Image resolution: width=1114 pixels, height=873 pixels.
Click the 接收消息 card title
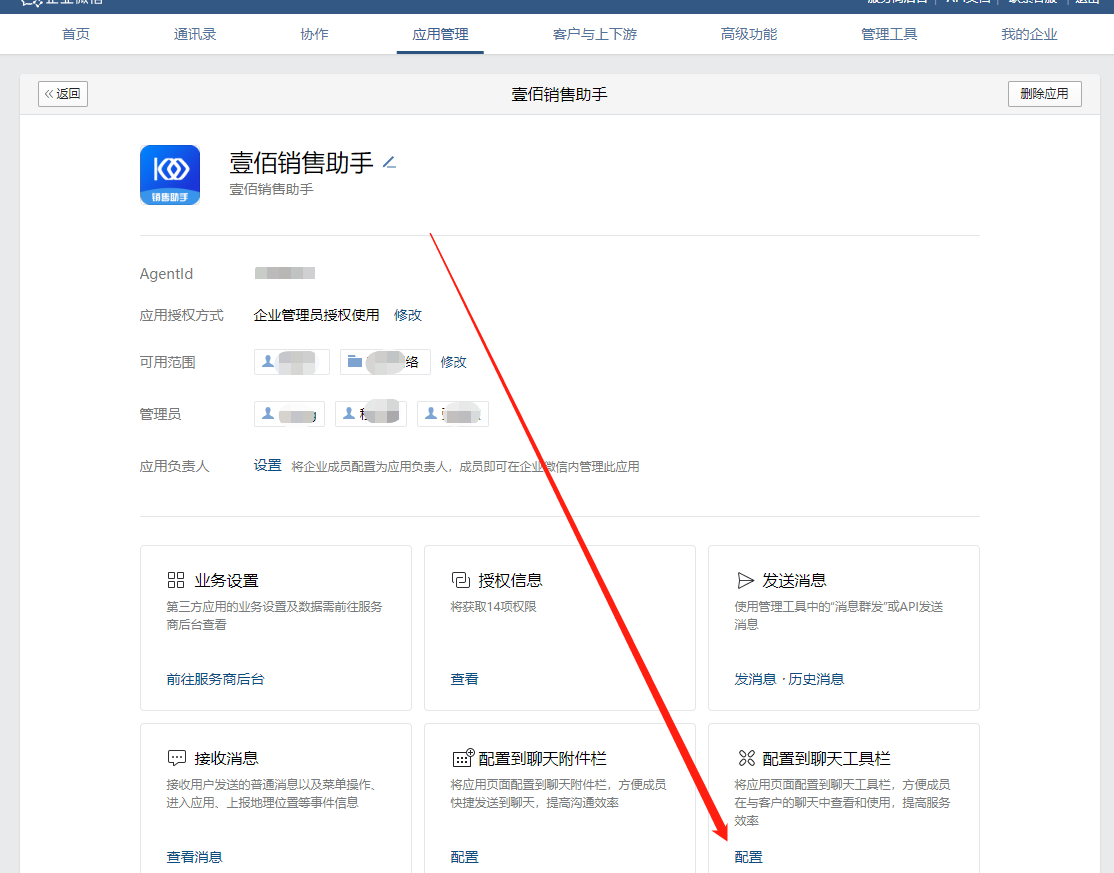coord(227,759)
